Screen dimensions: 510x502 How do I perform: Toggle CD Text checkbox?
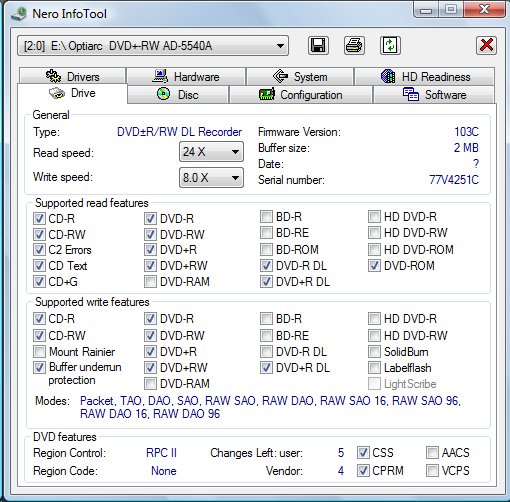point(39,266)
